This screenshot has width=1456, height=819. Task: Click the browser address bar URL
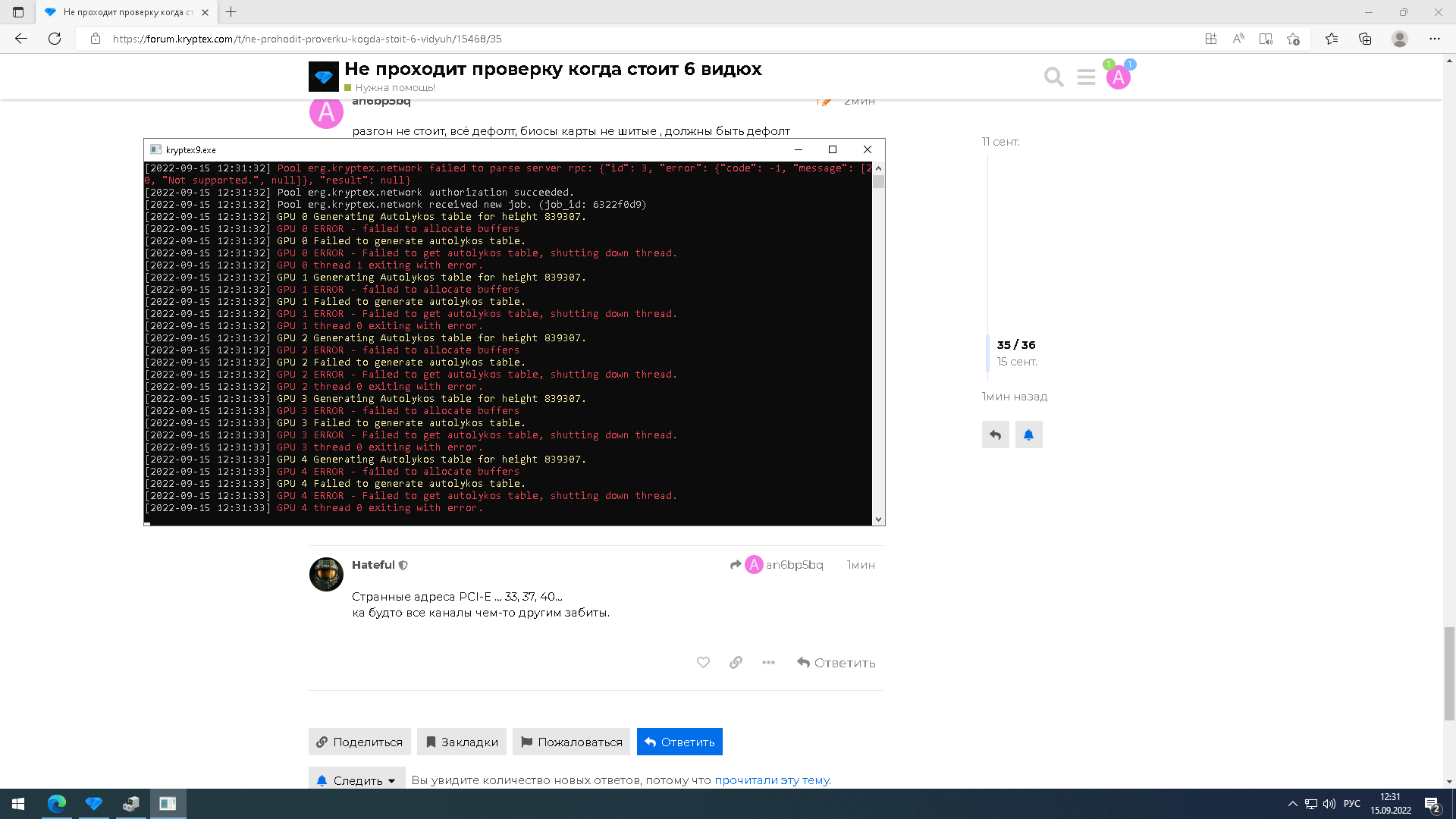pyautogui.click(x=307, y=39)
